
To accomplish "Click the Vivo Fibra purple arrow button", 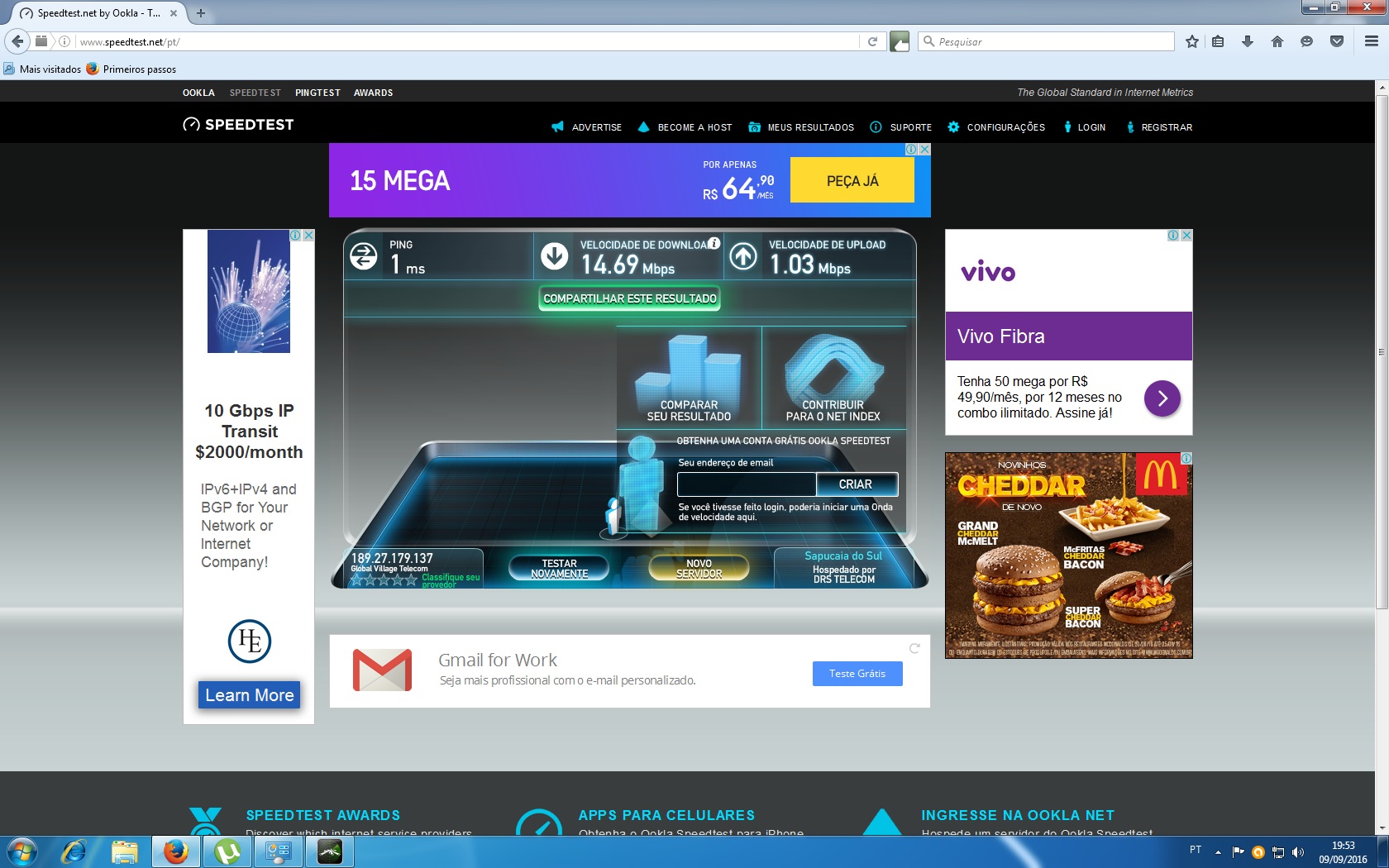I will [1162, 398].
